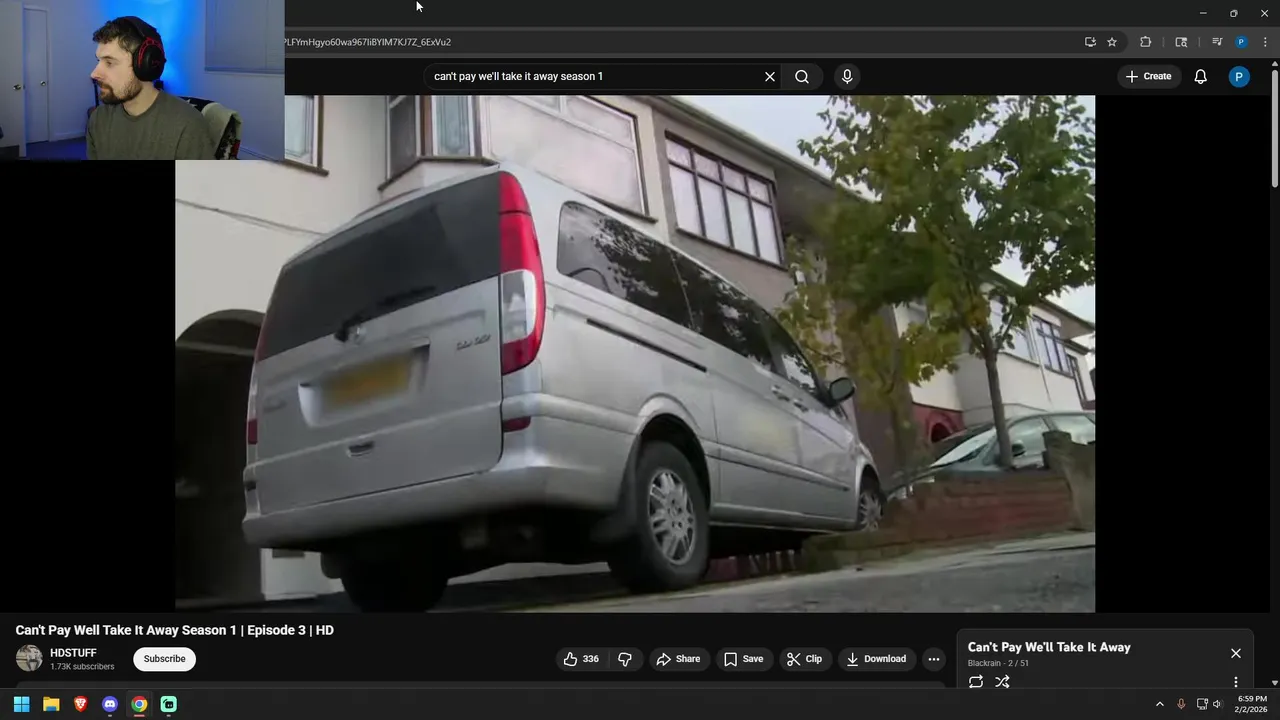The height and width of the screenshot is (720, 1280).
Task: Open playlist options three-dot menu
Action: point(1236,682)
